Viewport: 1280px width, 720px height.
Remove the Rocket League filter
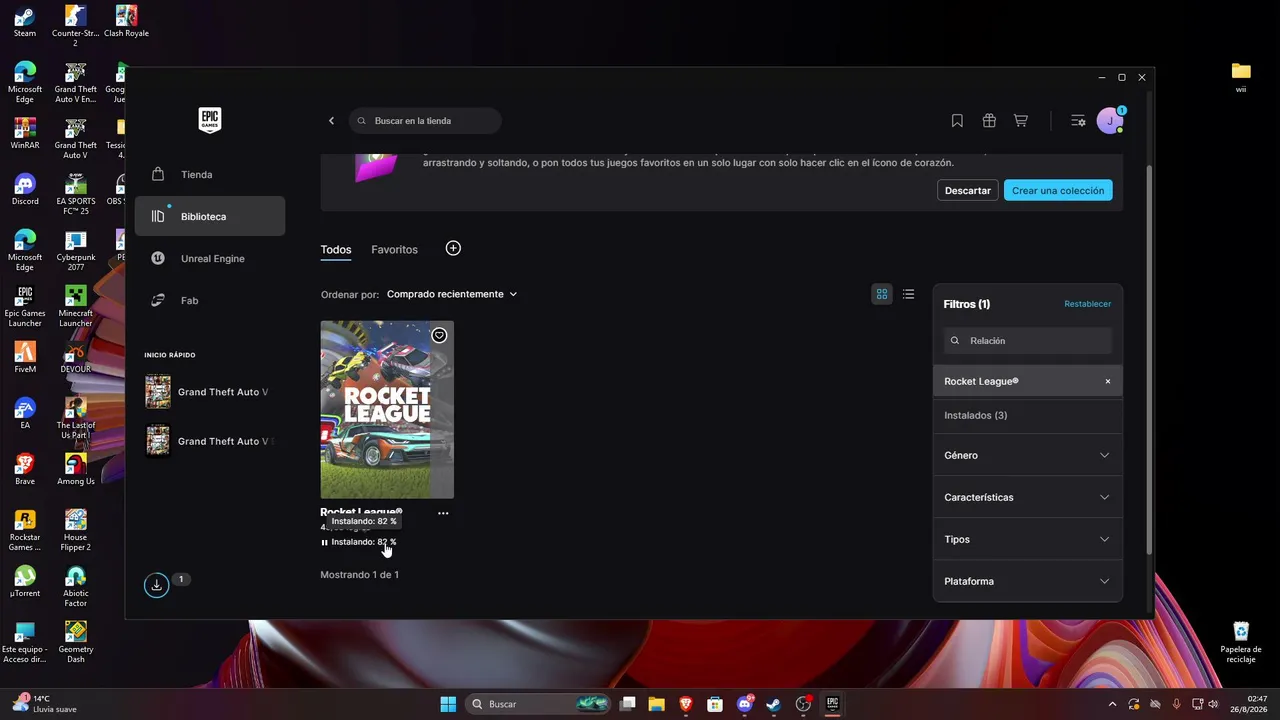(1107, 381)
